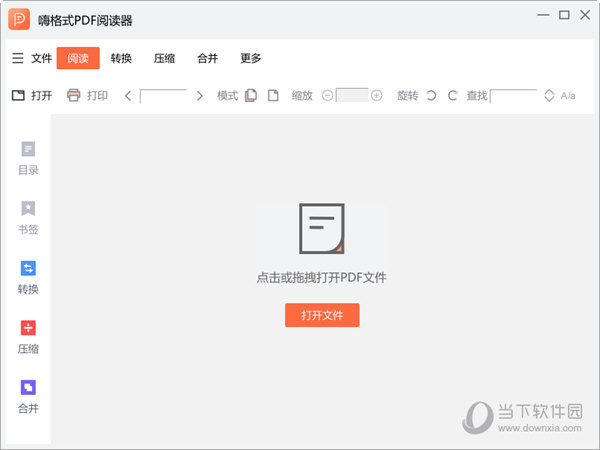Click the 嗨格式PDF app logo icon
This screenshot has width=600, height=450.
click(19, 19)
